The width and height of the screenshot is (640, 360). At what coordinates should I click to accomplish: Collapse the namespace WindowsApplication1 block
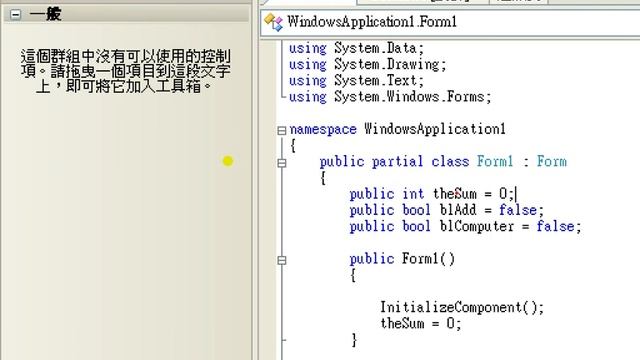[x=282, y=130]
